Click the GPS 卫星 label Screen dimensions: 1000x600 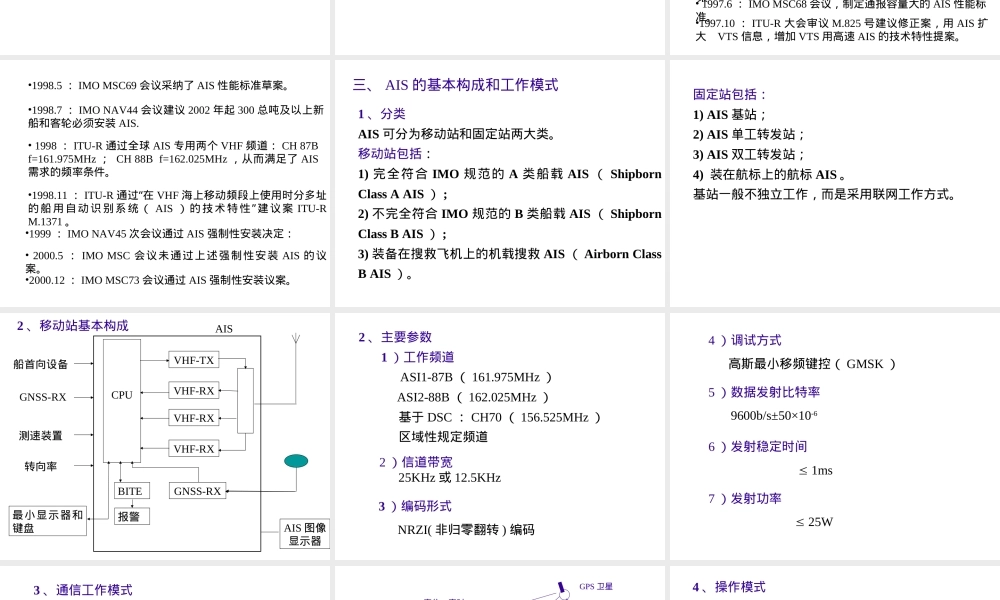tap(596, 587)
